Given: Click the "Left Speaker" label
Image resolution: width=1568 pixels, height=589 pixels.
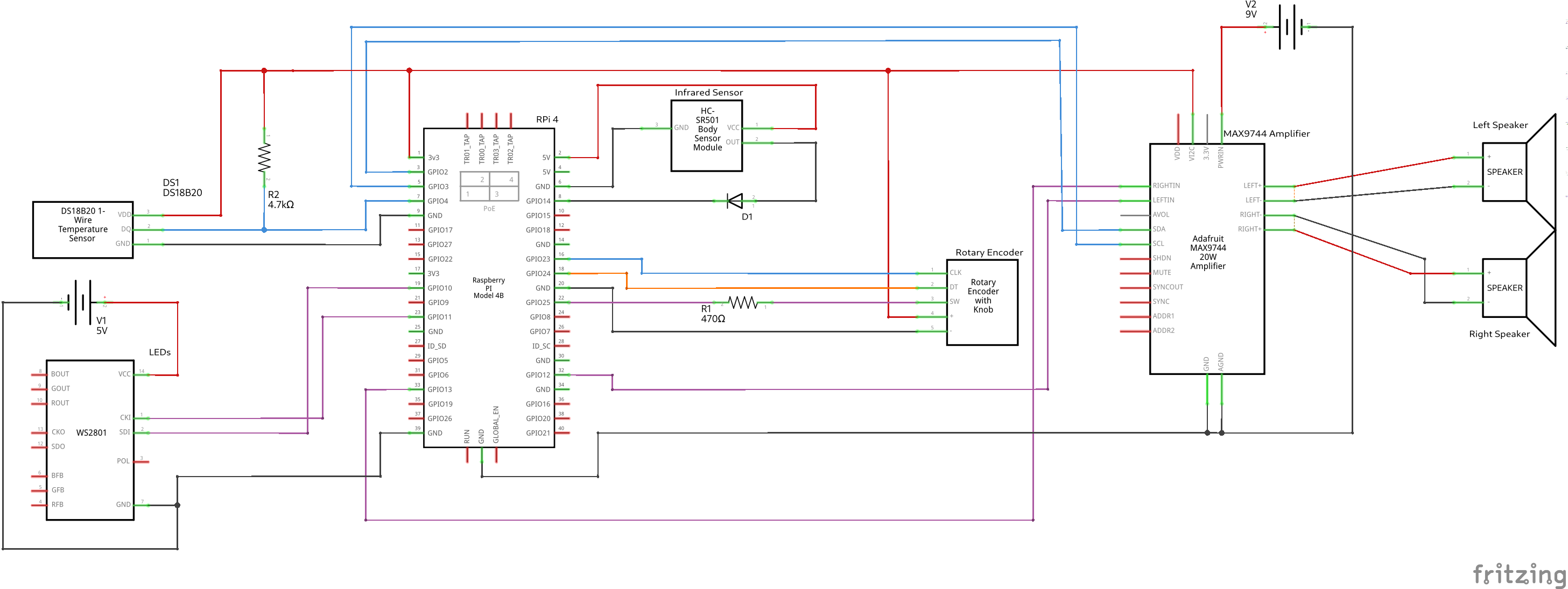Looking at the screenshot, I should point(1500,125).
